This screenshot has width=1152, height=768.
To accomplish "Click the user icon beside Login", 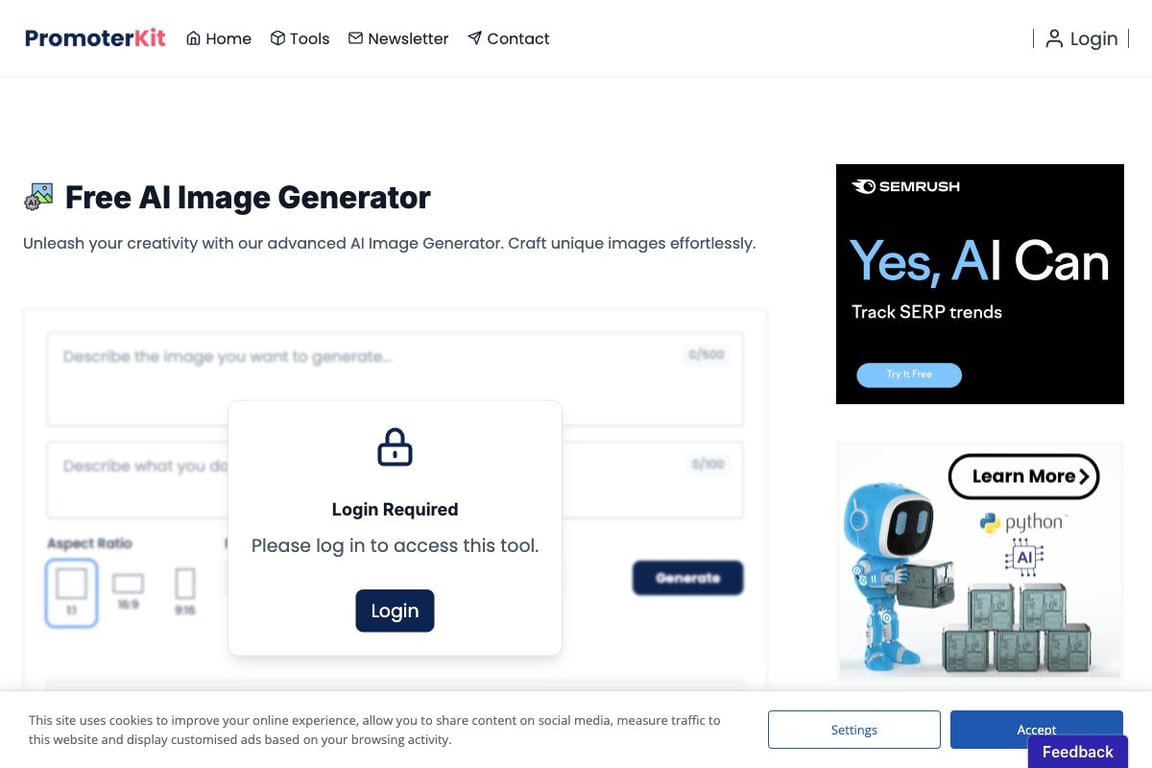I will point(1054,38).
